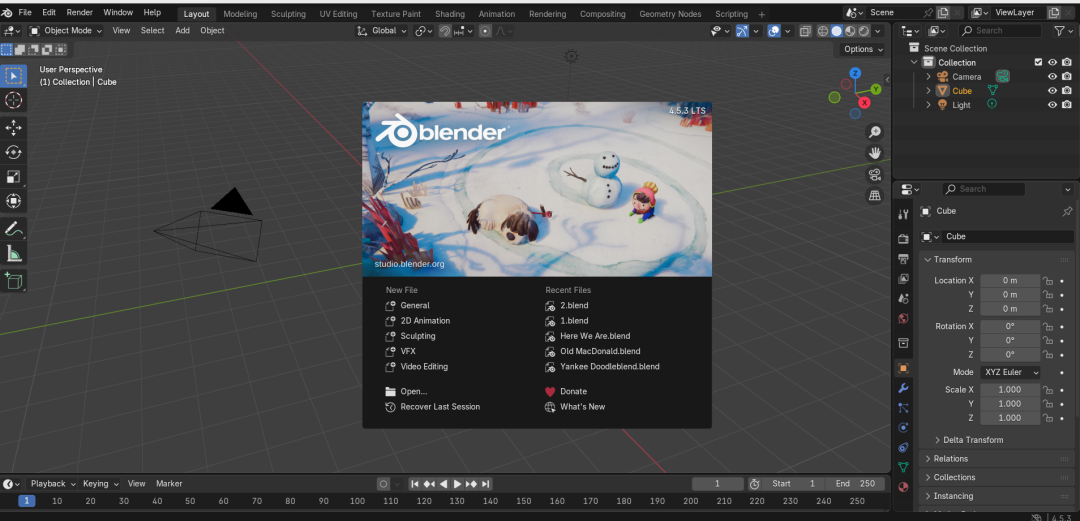Image resolution: width=1080 pixels, height=521 pixels.
Task: Open the Modifiers wrench tab
Action: [x=904, y=388]
